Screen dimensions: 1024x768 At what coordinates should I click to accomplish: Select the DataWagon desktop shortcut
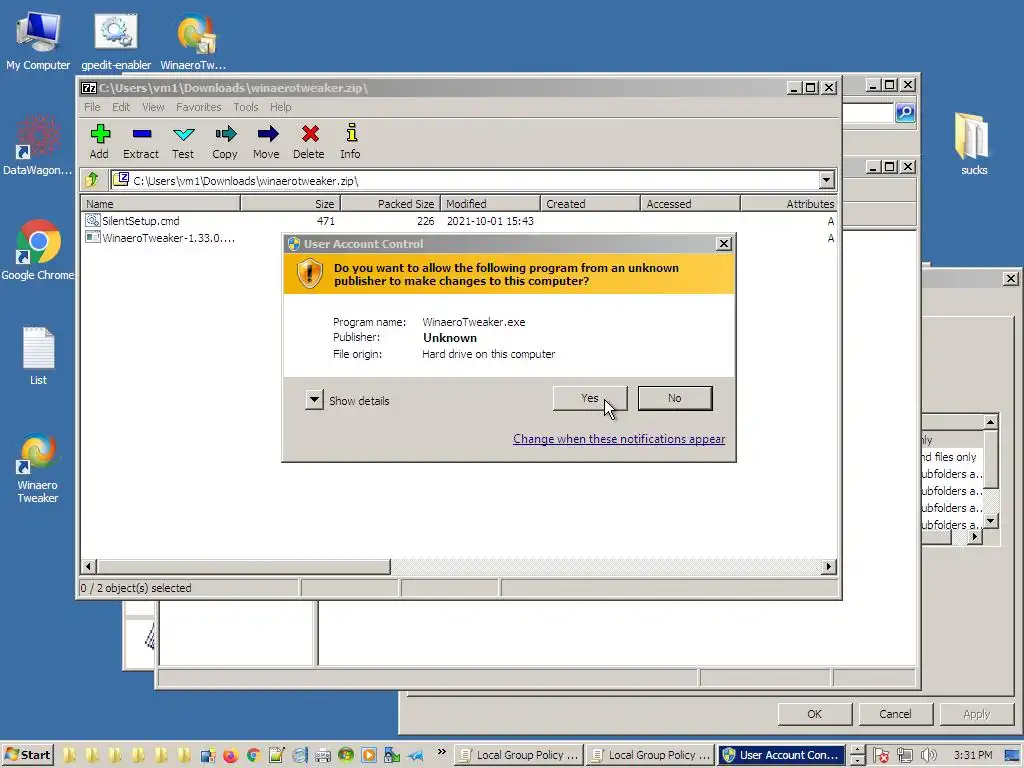point(37,146)
